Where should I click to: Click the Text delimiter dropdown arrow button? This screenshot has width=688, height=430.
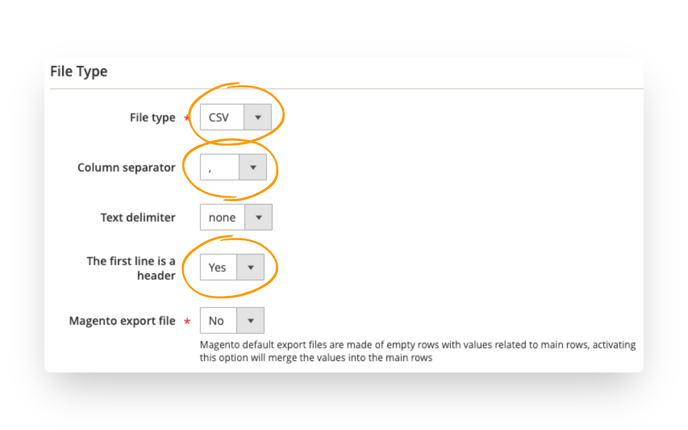click(258, 217)
